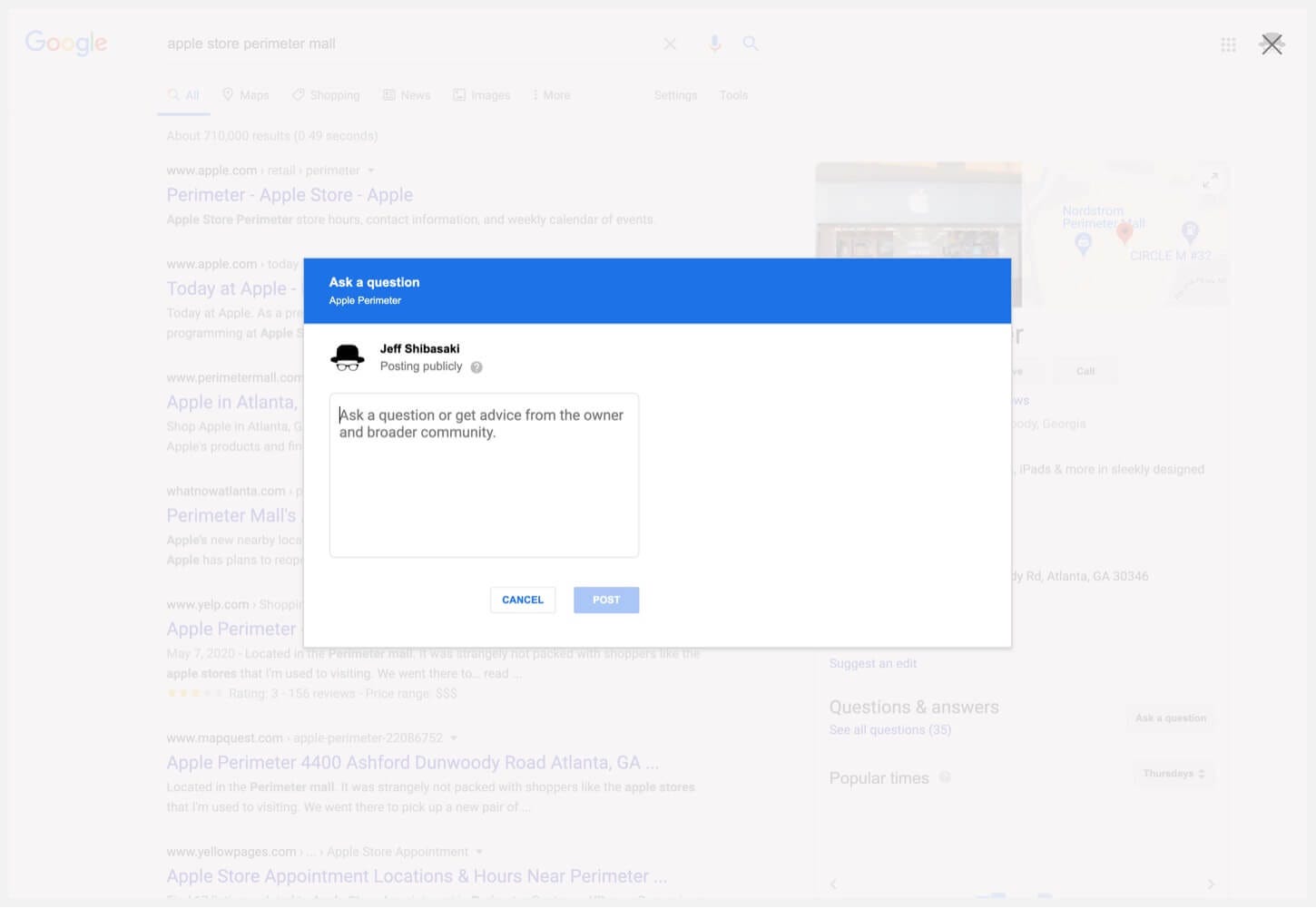Click Suggest an edit

(873, 663)
